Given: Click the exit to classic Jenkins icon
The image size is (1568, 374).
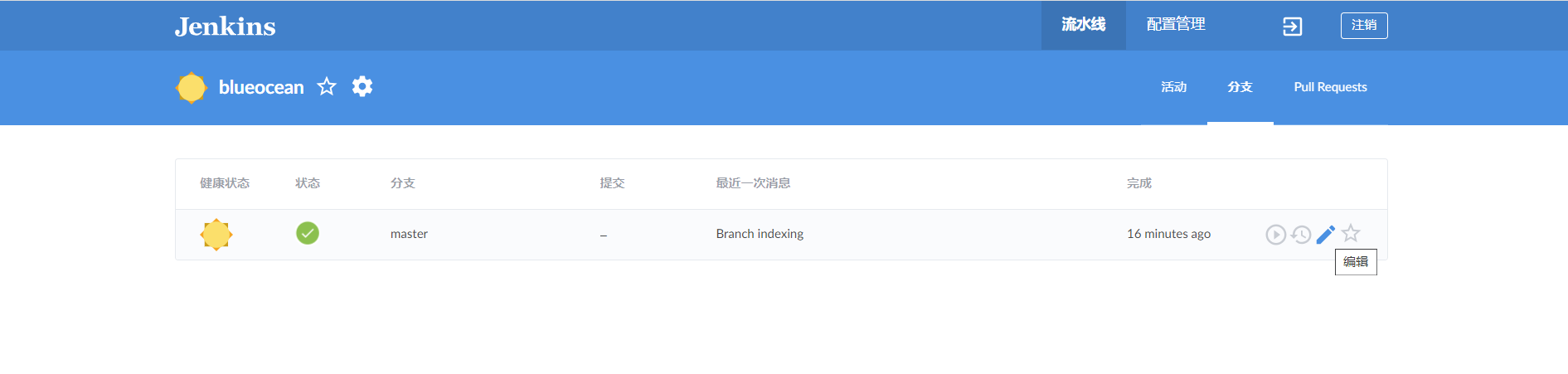Looking at the screenshot, I should [x=1292, y=27].
